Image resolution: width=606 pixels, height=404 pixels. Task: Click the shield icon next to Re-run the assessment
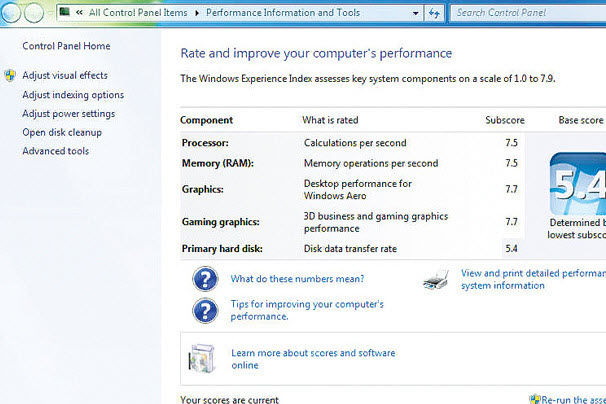(x=535, y=399)
